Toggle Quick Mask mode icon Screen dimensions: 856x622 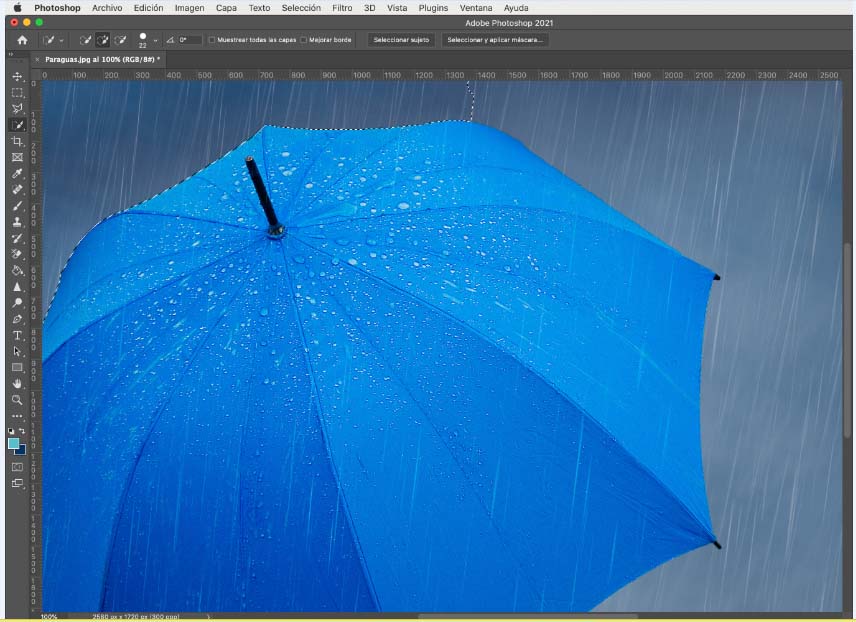pos(17,467)
